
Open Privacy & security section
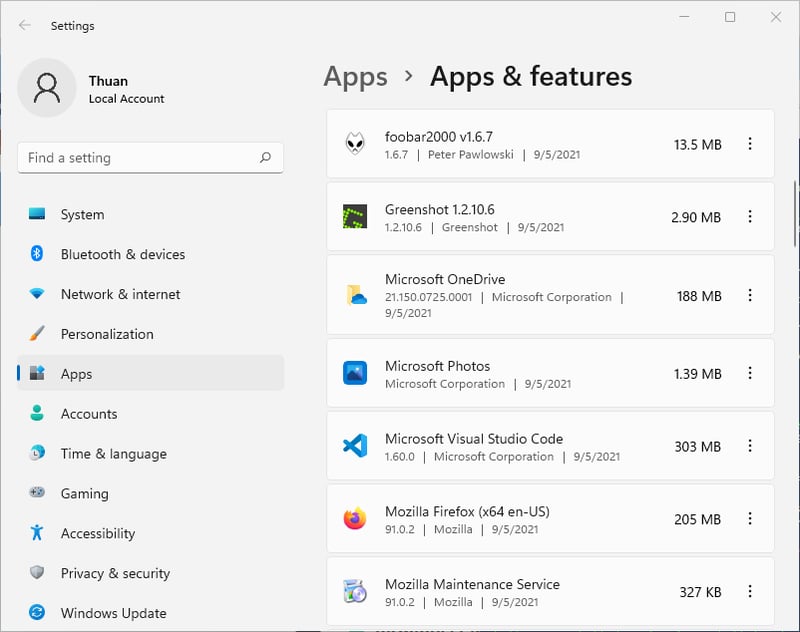(115, 573)
